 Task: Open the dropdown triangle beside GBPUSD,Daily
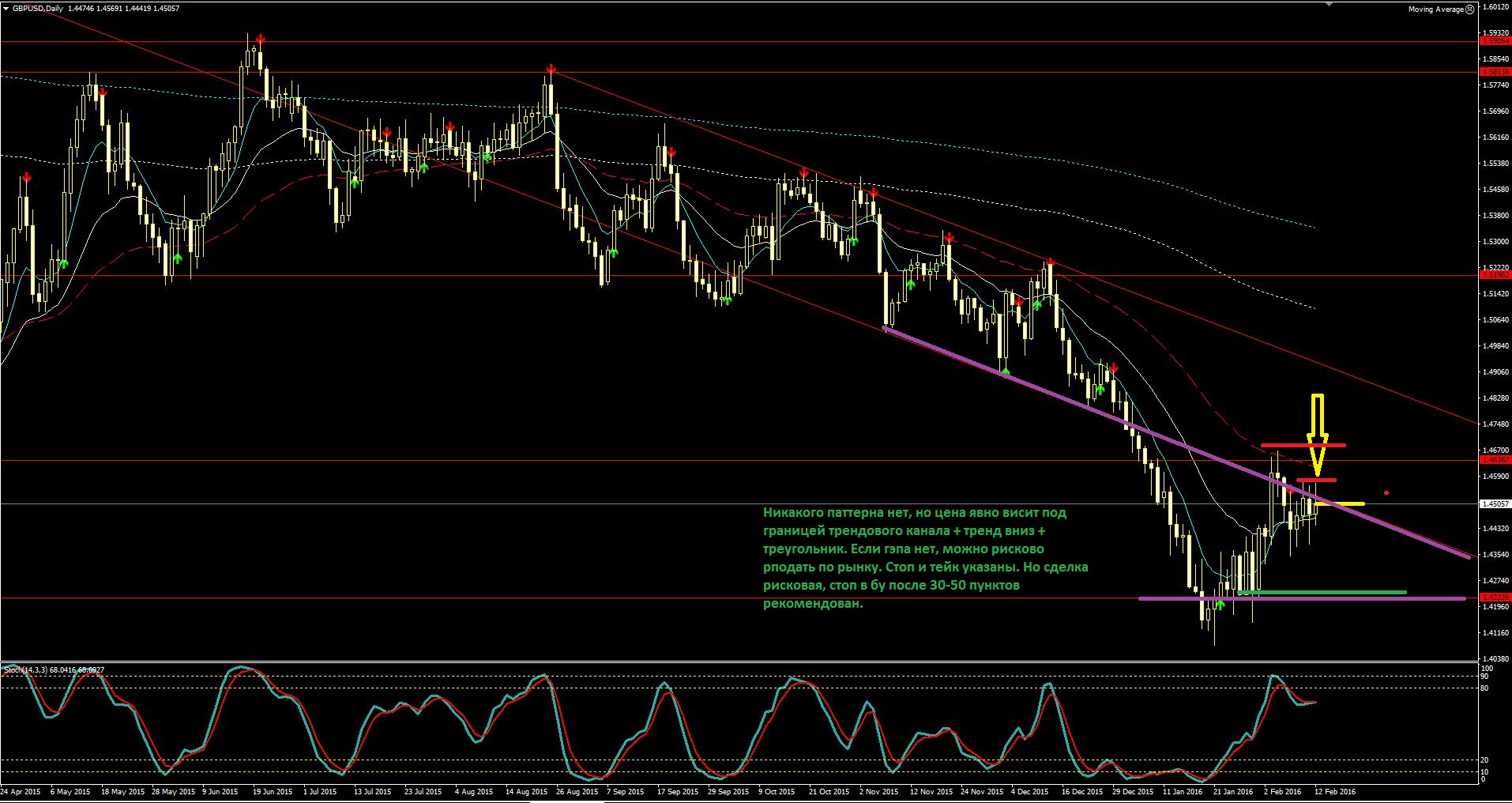(6, 9)
